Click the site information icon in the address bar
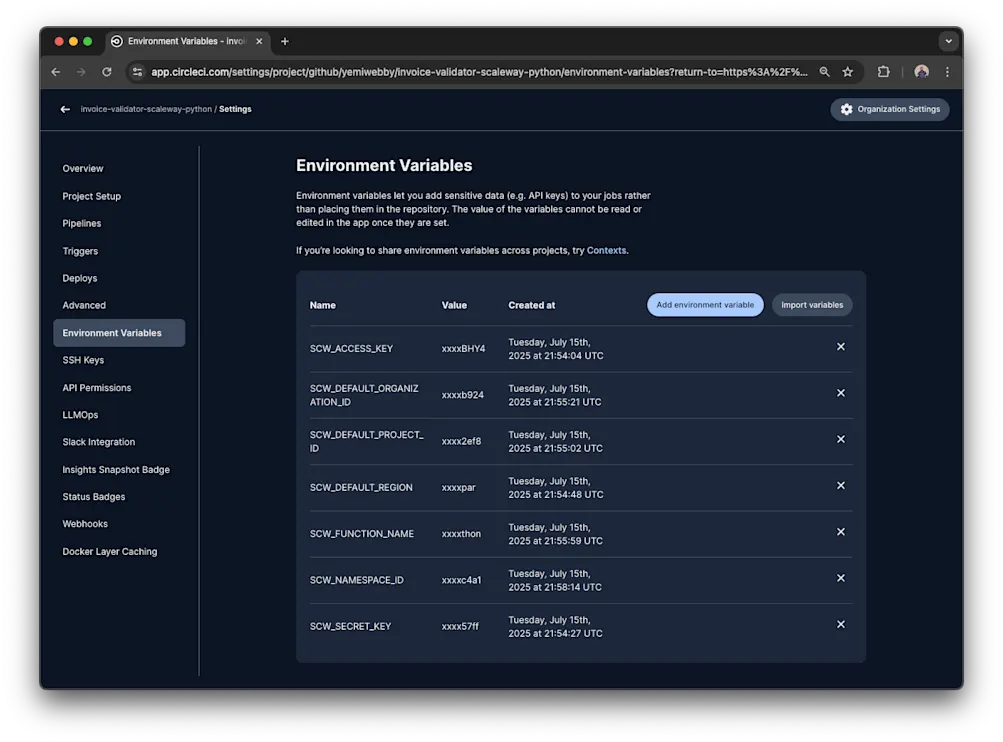Viewport: 1003px width, 742px height. pyautogui.click(x=136, y=71)
